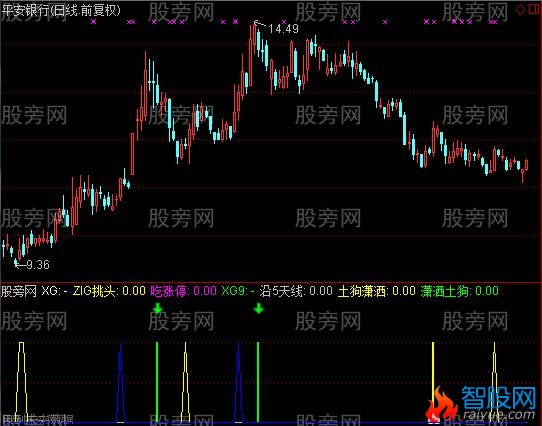Click the ZIG挑头: 0.00 indicator label

109,291
